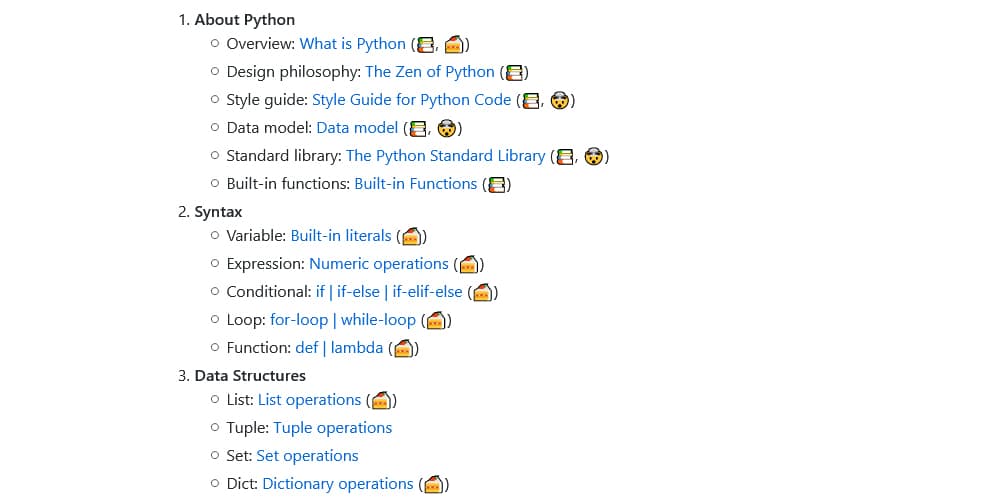
Task: Click exploding head emoji in Style guide row
Action: [559, 101]
